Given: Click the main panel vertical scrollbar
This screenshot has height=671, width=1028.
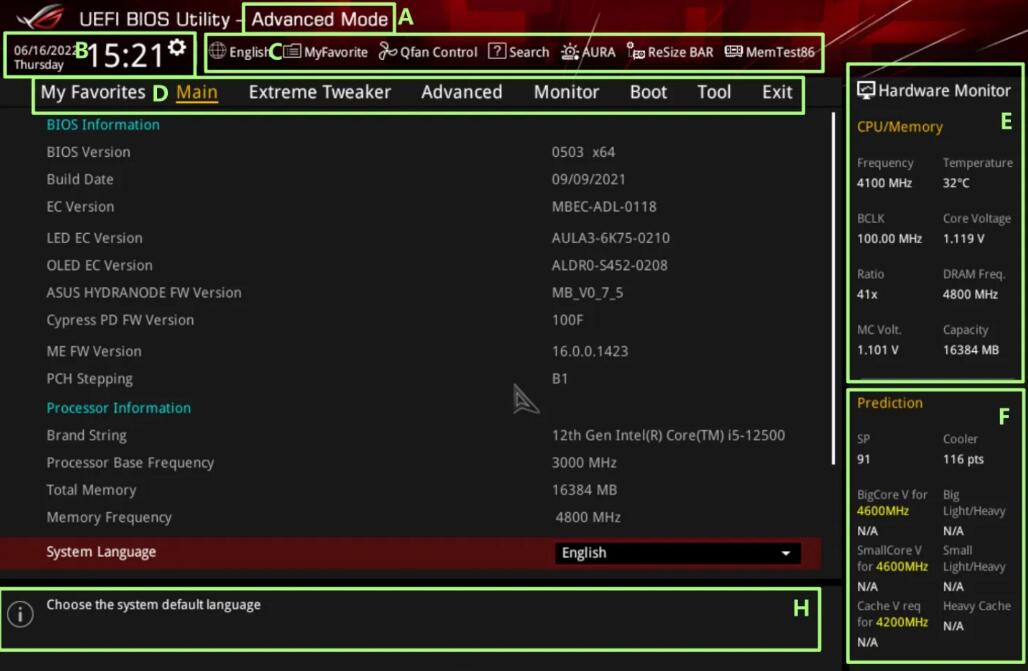Looking at the screenshot, I should pyautogui.click(x=834, y=288).
